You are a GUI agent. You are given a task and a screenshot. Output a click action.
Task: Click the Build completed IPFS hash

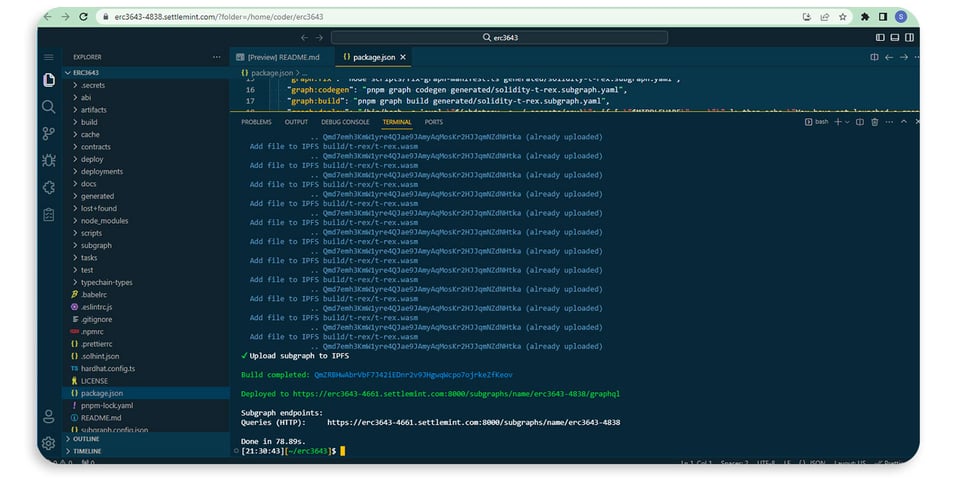(413, 375)
